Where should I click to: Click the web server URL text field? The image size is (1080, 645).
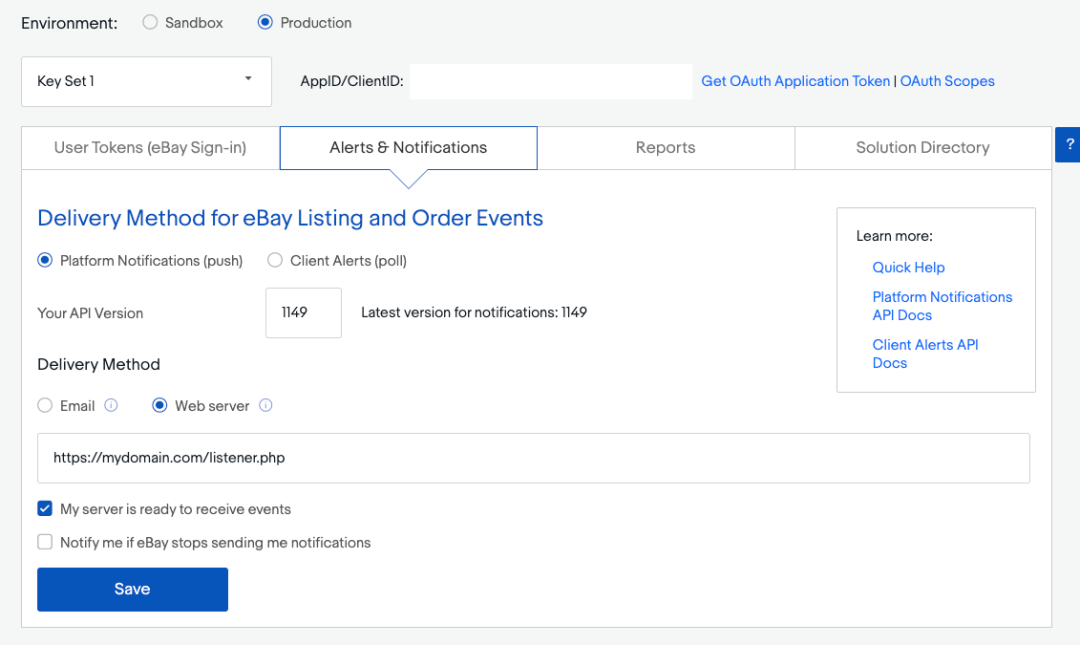tap(533, 458)
